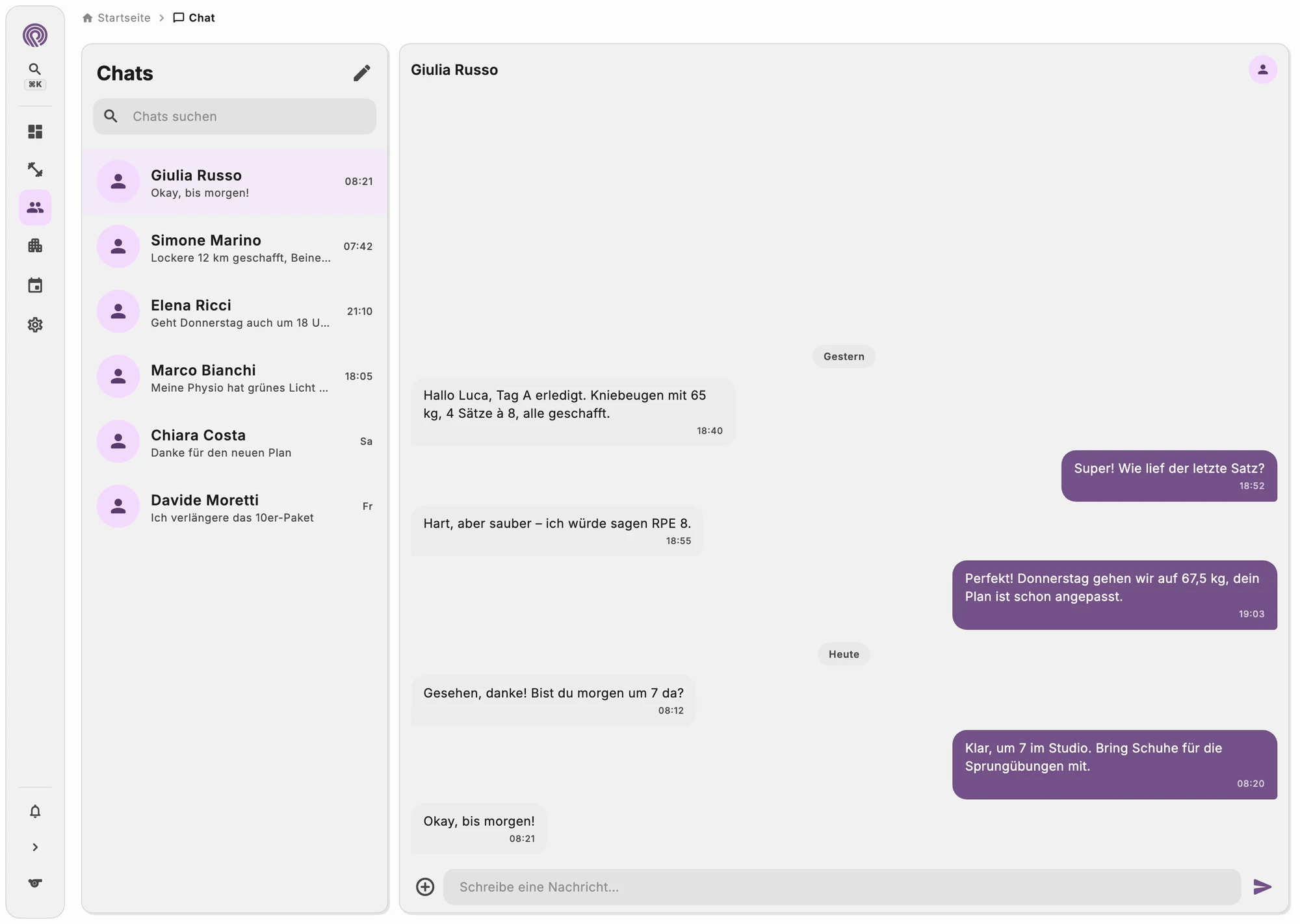Open the Simone Marino conversation
Image resolution: width=1300 pixels, height=924 pixels.
tap(235, 247)
